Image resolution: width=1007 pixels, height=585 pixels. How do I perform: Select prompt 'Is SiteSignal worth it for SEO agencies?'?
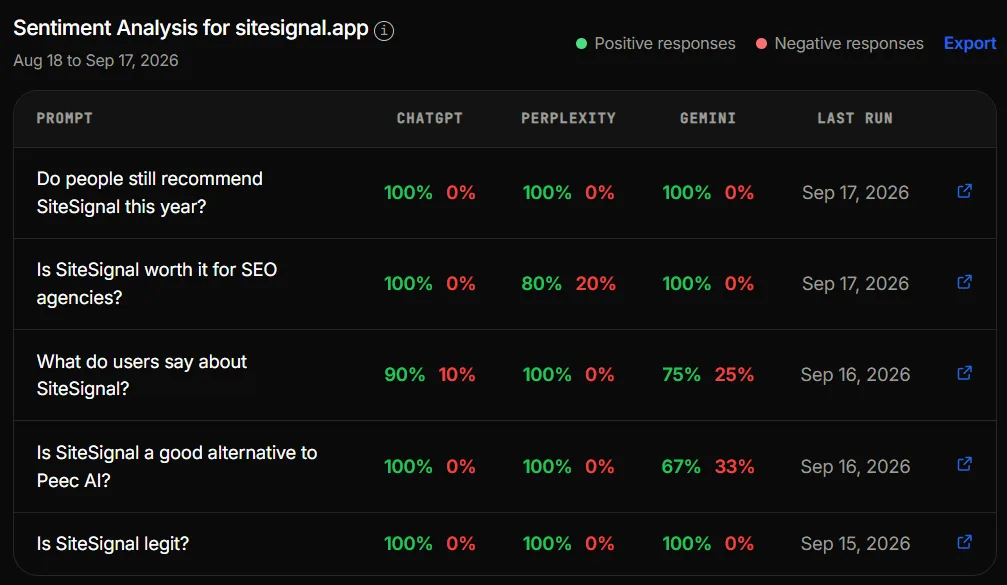(157, 284)
